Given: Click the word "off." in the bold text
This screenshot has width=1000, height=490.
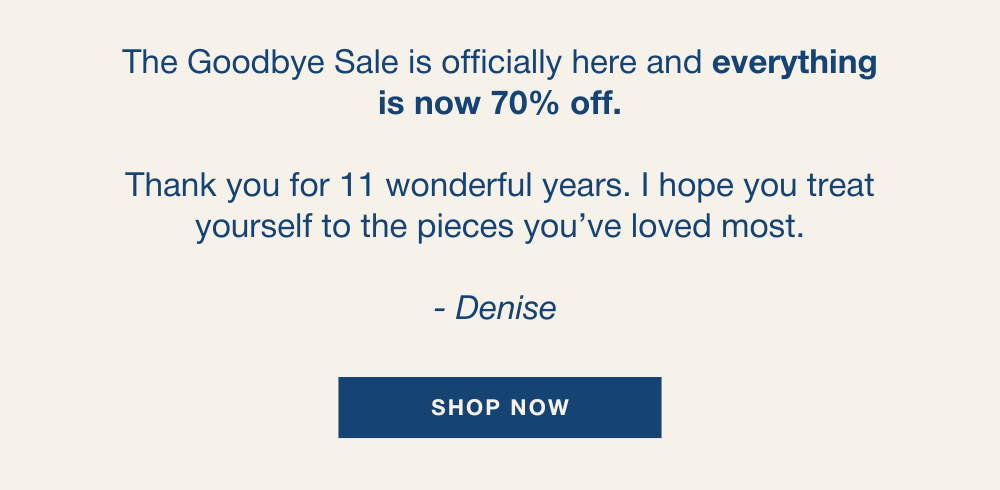Looking at the screenshot, I should tap(596, 103).
